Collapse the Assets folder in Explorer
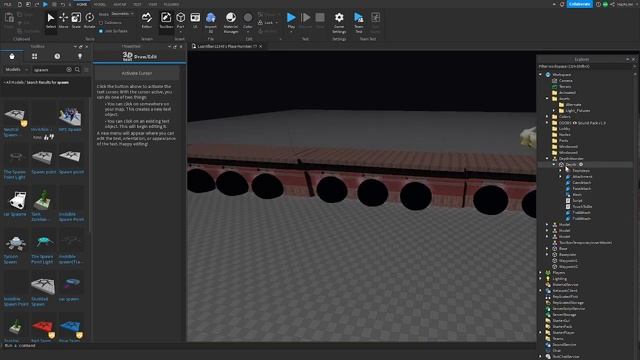Viewport: 640px width, 360px height. [x=547, y=98]
